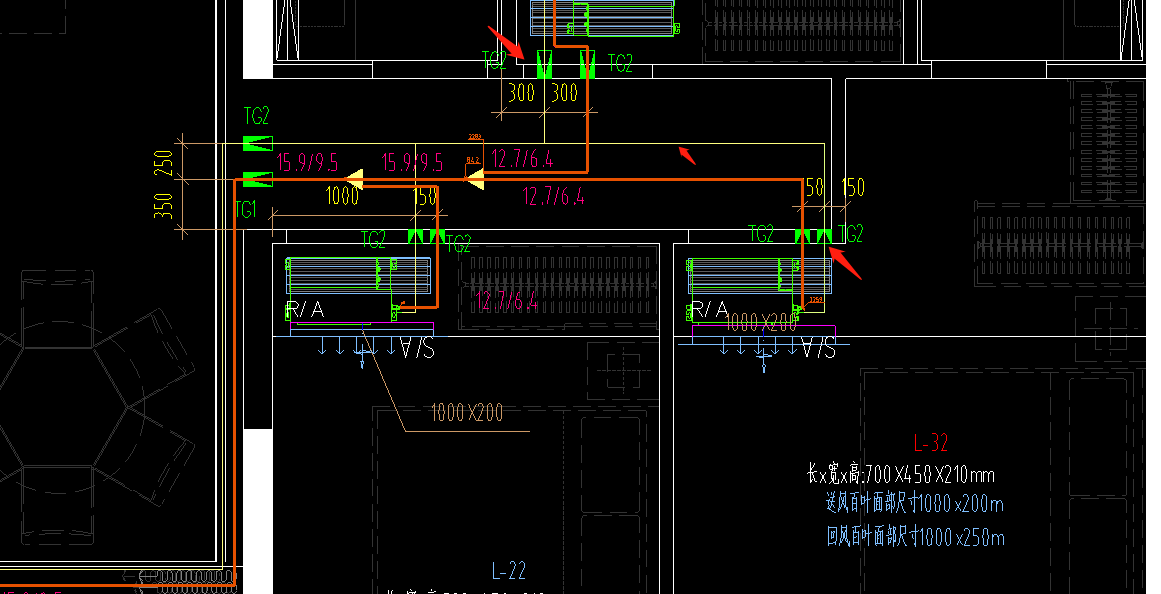This screenshot has width=1161, height=594.
Task: Select the rightmost 150 dimension above the L-32 unit
Action: click(853, 187)
